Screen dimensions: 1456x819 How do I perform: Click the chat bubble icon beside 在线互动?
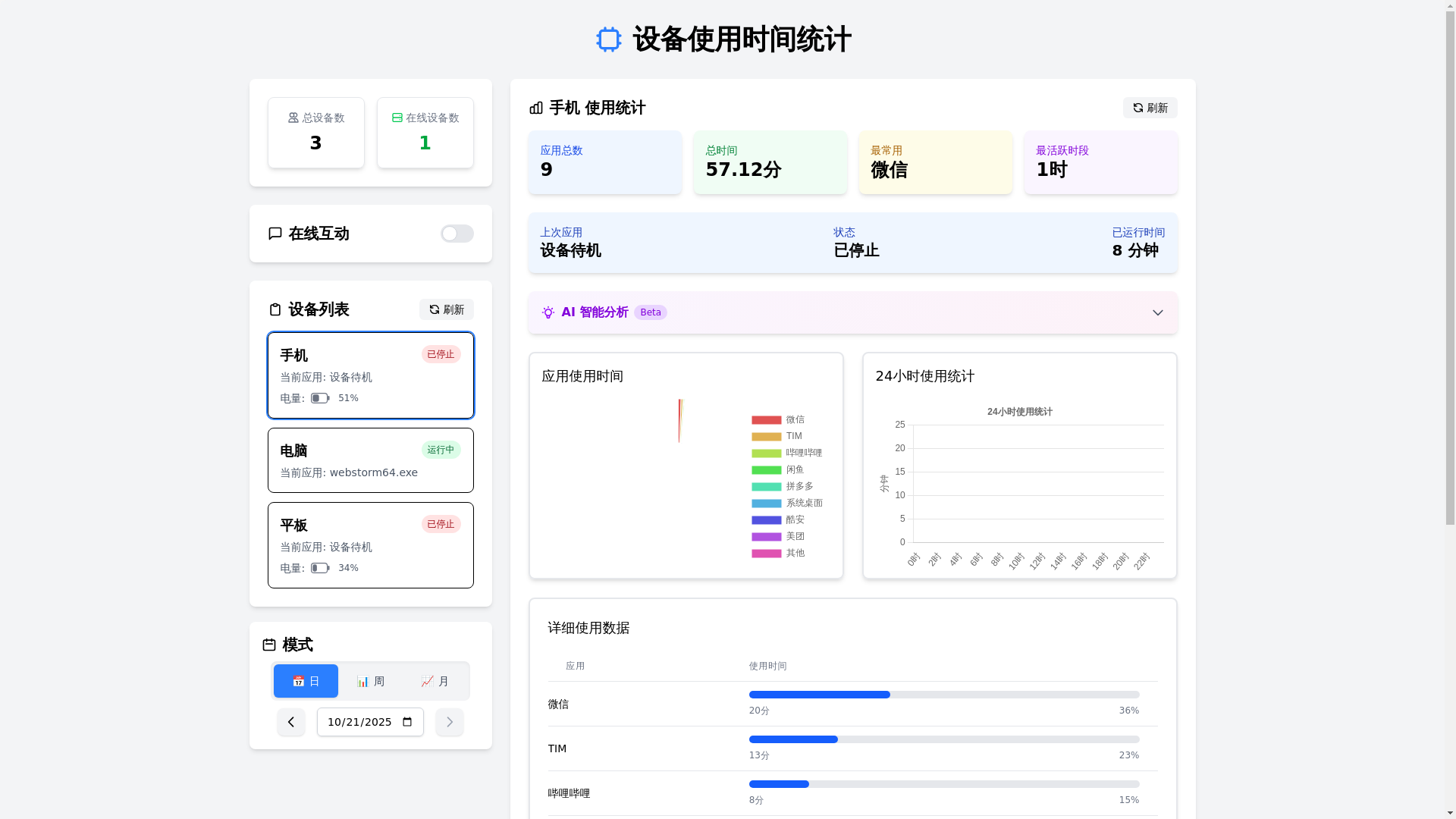click(275, 234)
